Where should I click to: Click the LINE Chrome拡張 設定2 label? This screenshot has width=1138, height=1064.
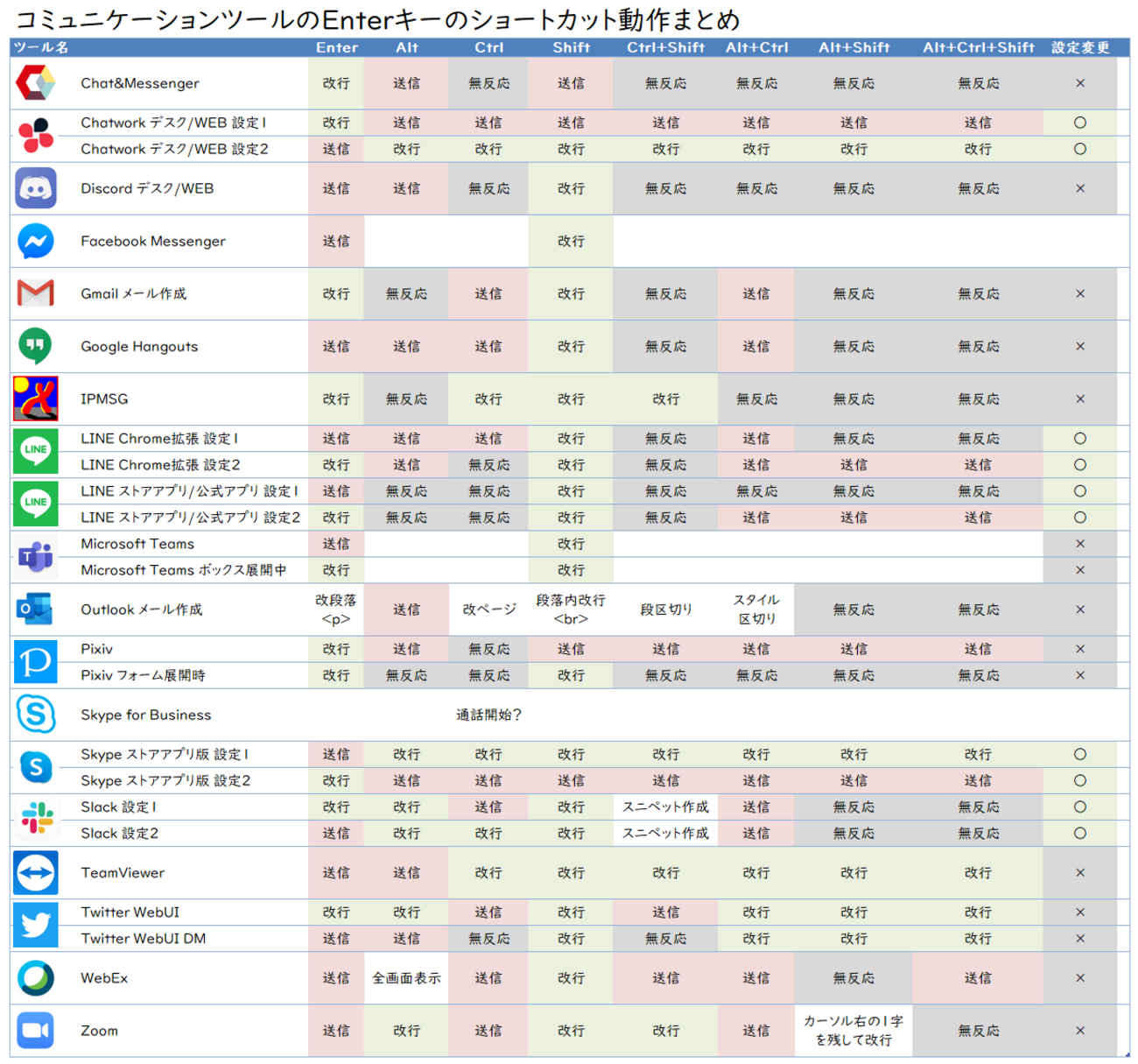[x=160, y=464]
